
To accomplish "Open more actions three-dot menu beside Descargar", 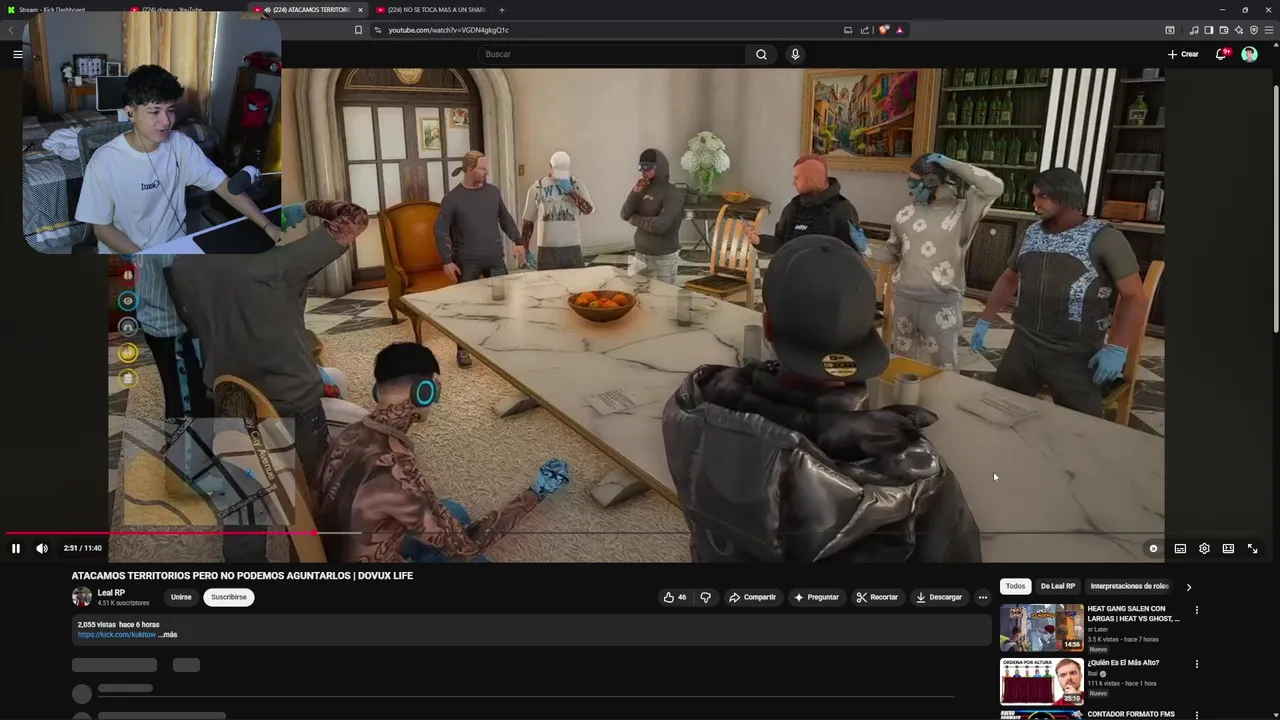I will 982,597.
